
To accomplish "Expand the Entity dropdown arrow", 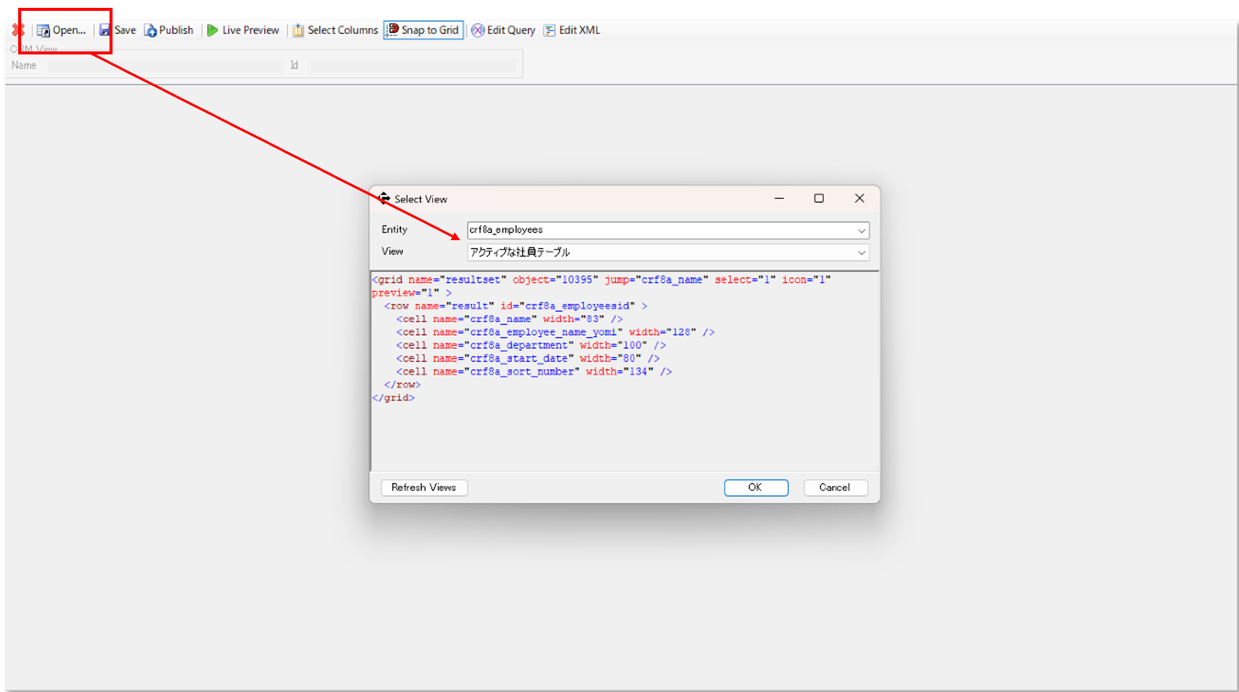I will point(861,230).
